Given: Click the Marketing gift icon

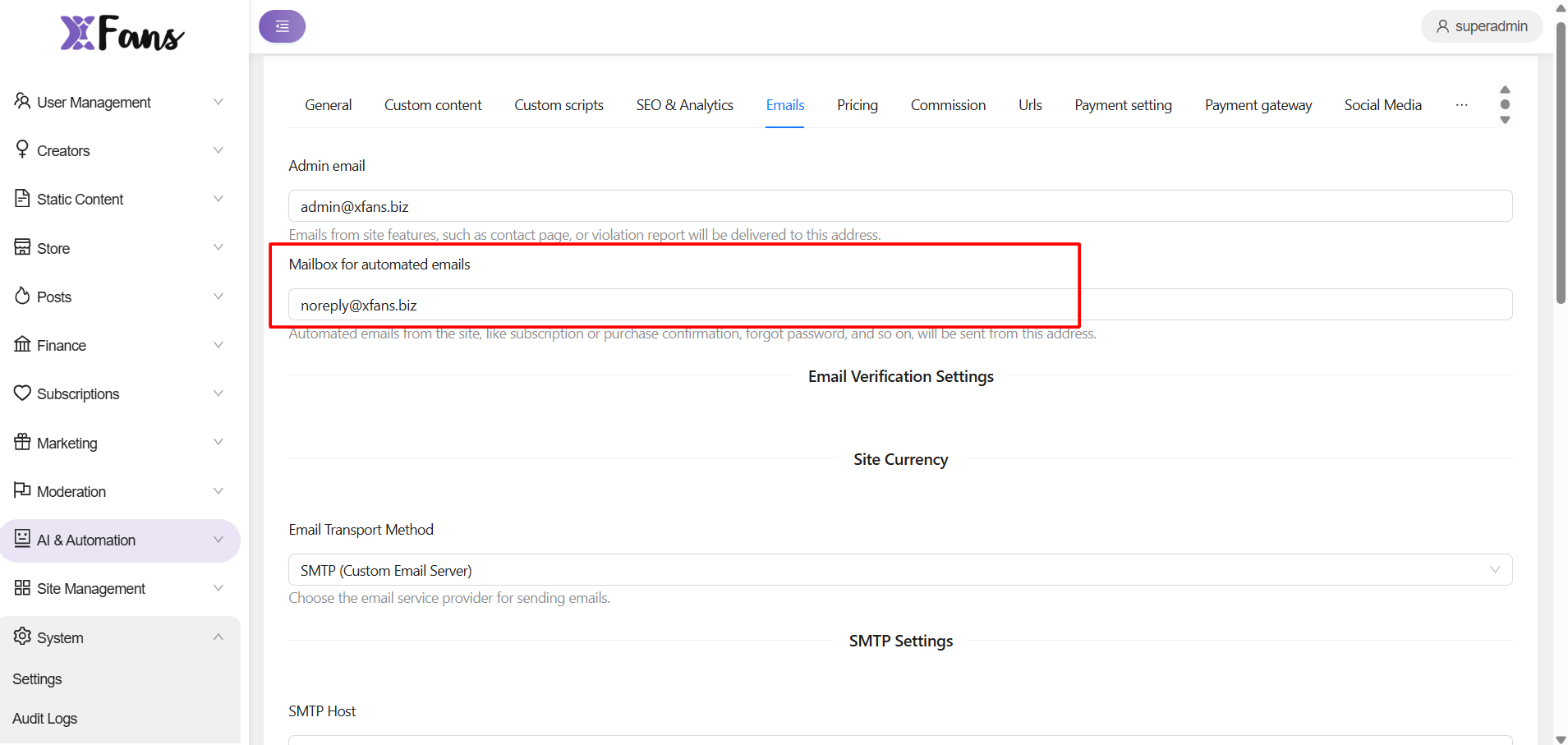Looking at the screenshot, I should click(x=22, y=442).
